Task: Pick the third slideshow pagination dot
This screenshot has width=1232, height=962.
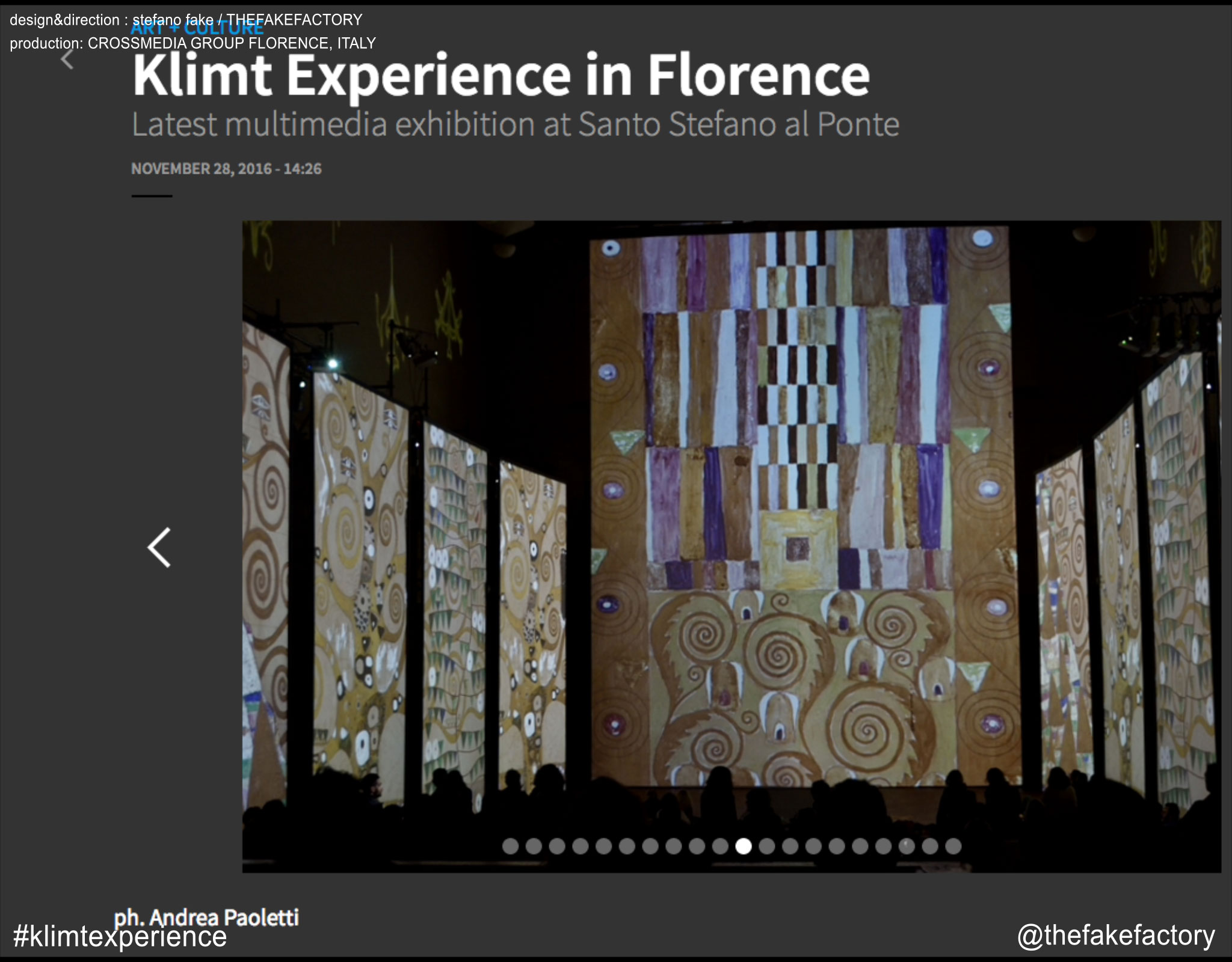Action: [x=557, y=846]
